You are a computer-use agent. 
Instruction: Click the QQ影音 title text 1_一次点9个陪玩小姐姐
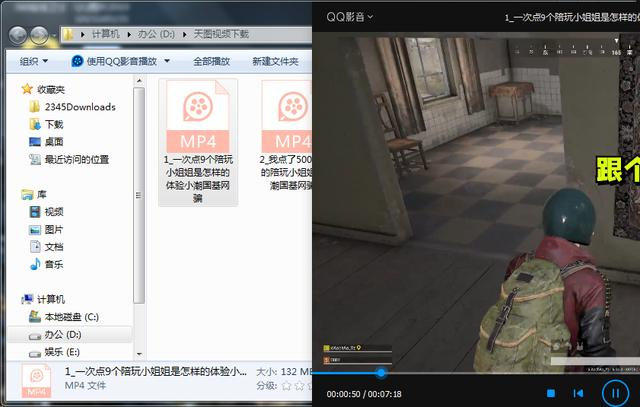(572, 18)
